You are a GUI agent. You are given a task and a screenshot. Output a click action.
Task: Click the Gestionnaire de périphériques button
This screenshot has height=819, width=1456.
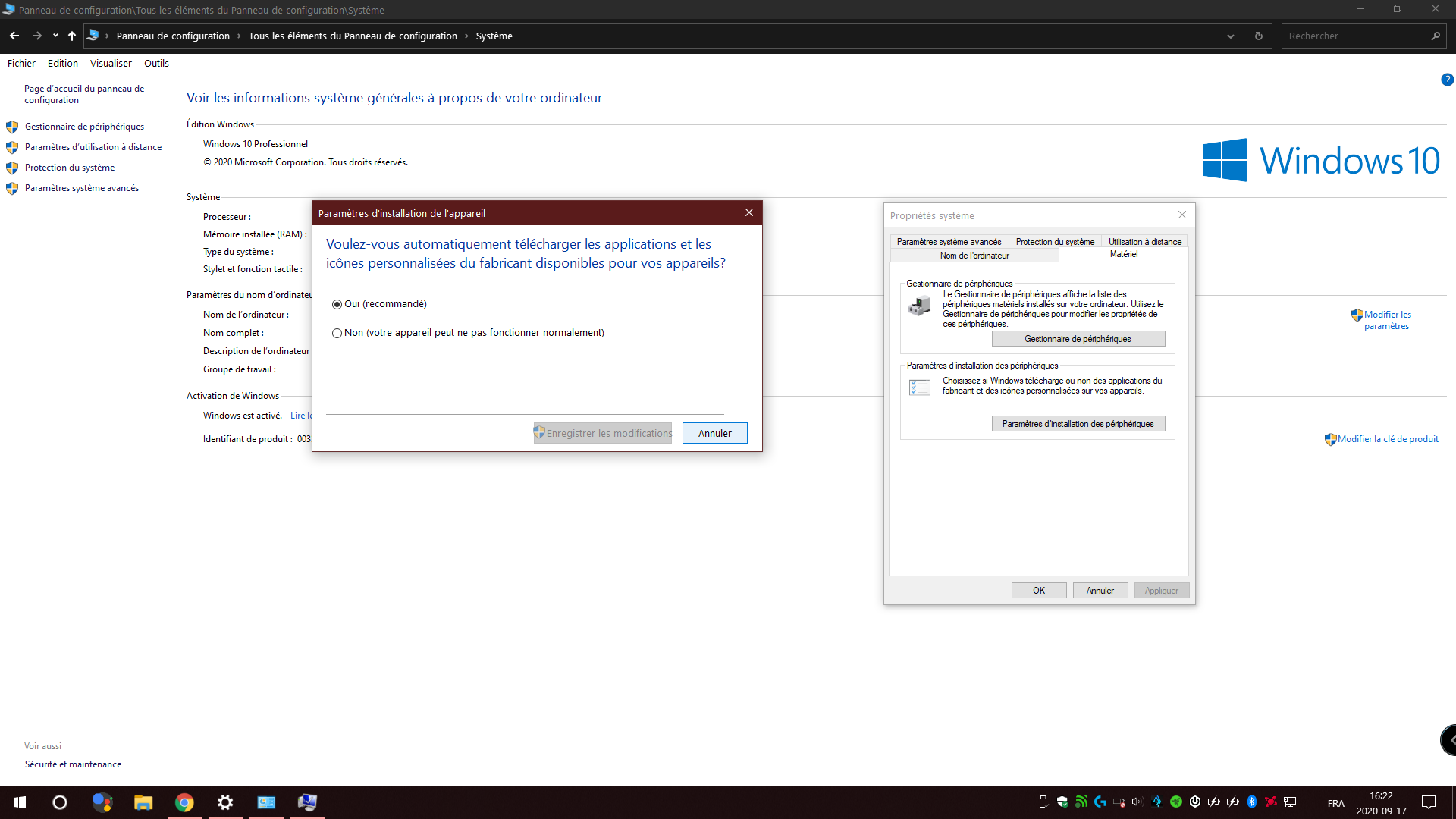pos(1078,339)
